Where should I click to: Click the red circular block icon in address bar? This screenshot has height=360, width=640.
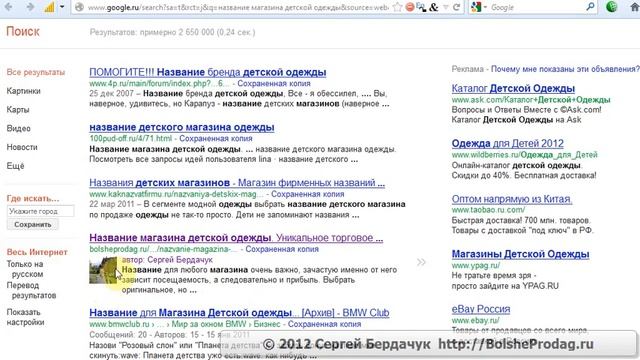(x=410, y=7)
